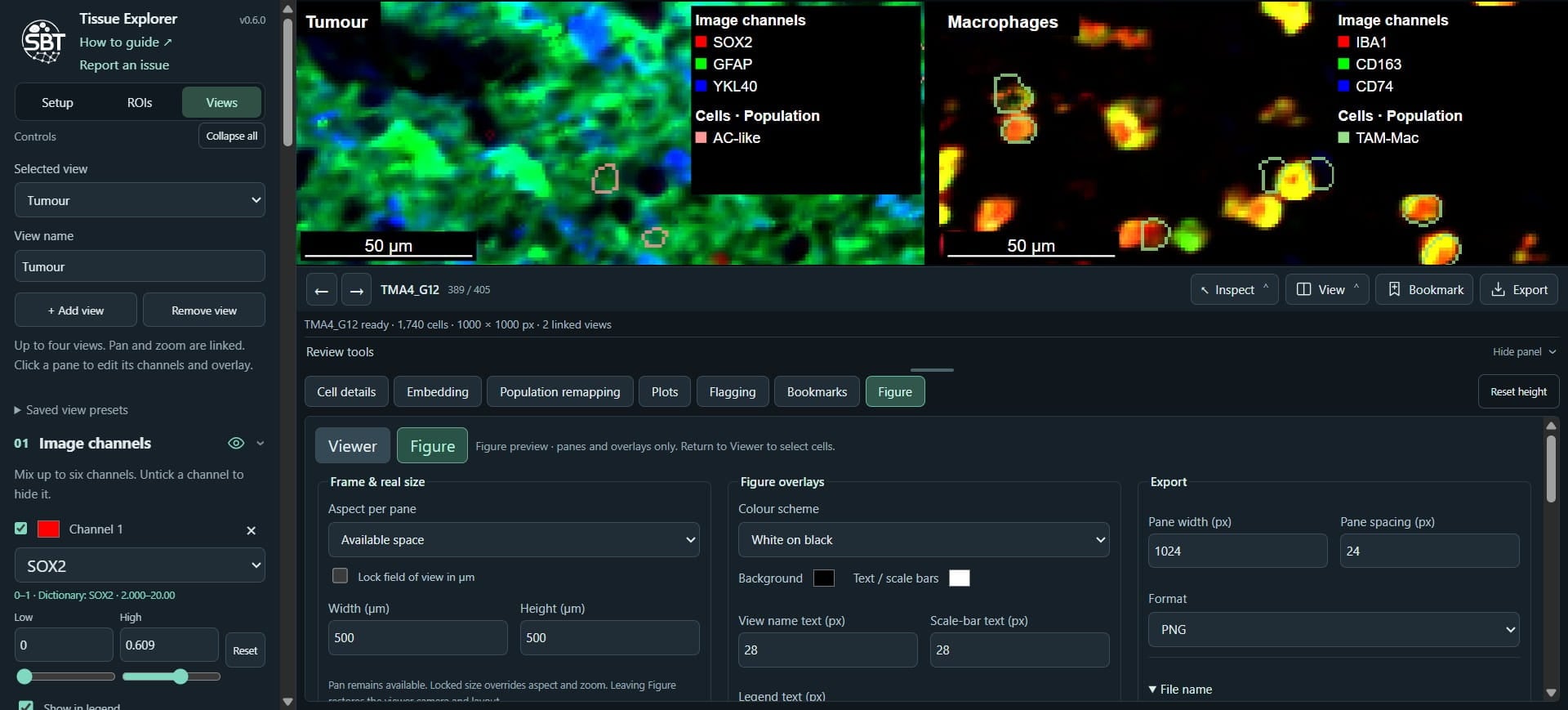Click the Add view button

tap(76, 310)
